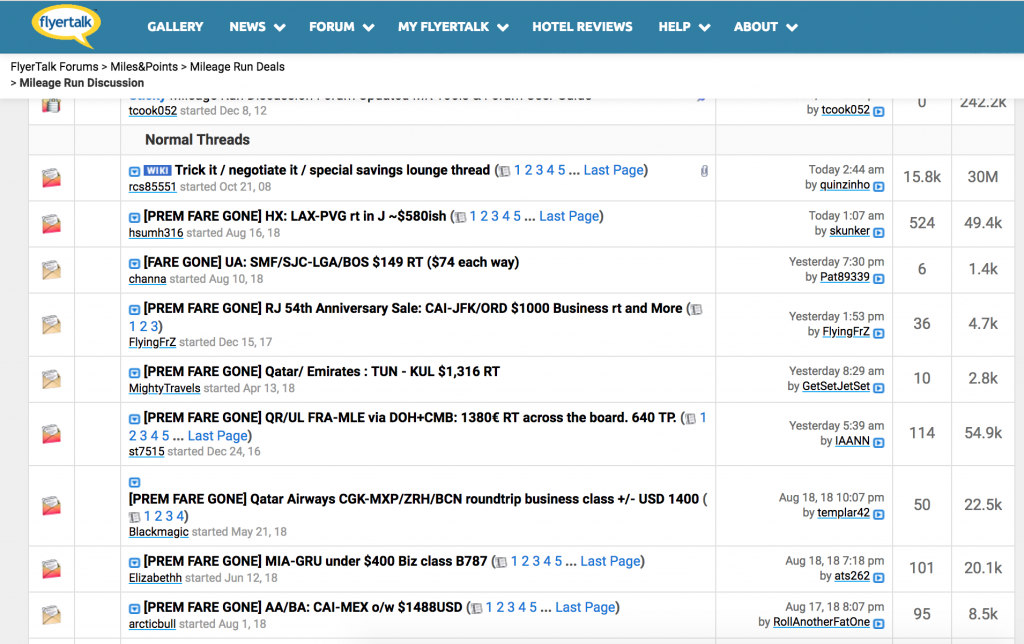1024x644 pixels.
Task: Open page 3 of RJ 54th Anniversary thread
Action: pos(154,326)
